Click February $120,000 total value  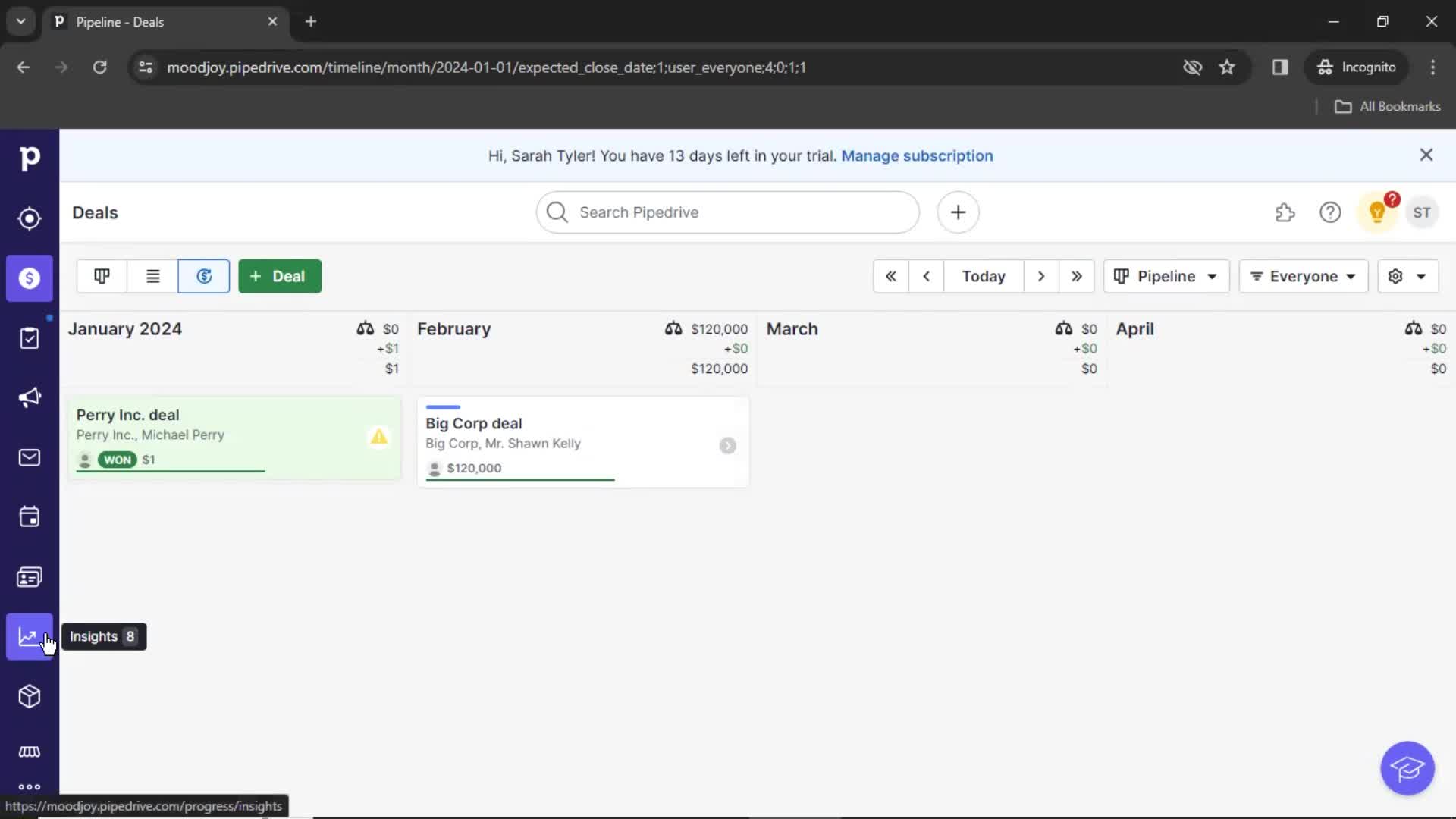pyautogui.click(x=719, y=369)
